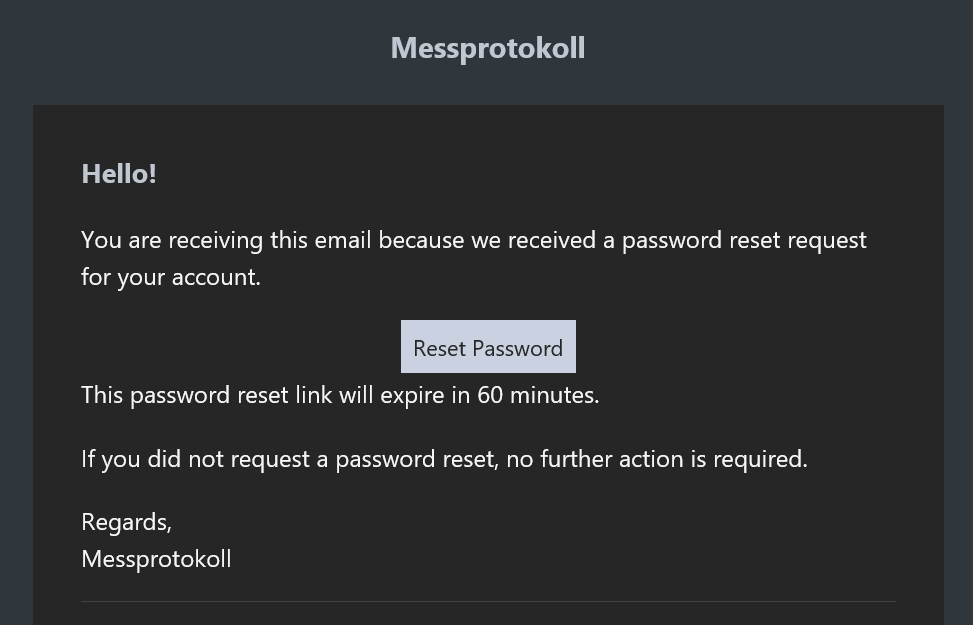The width and height of the screenshot is (973, 625).
Task: Click the "If you did not request" sentence
Action: click(x=444, y=458)
